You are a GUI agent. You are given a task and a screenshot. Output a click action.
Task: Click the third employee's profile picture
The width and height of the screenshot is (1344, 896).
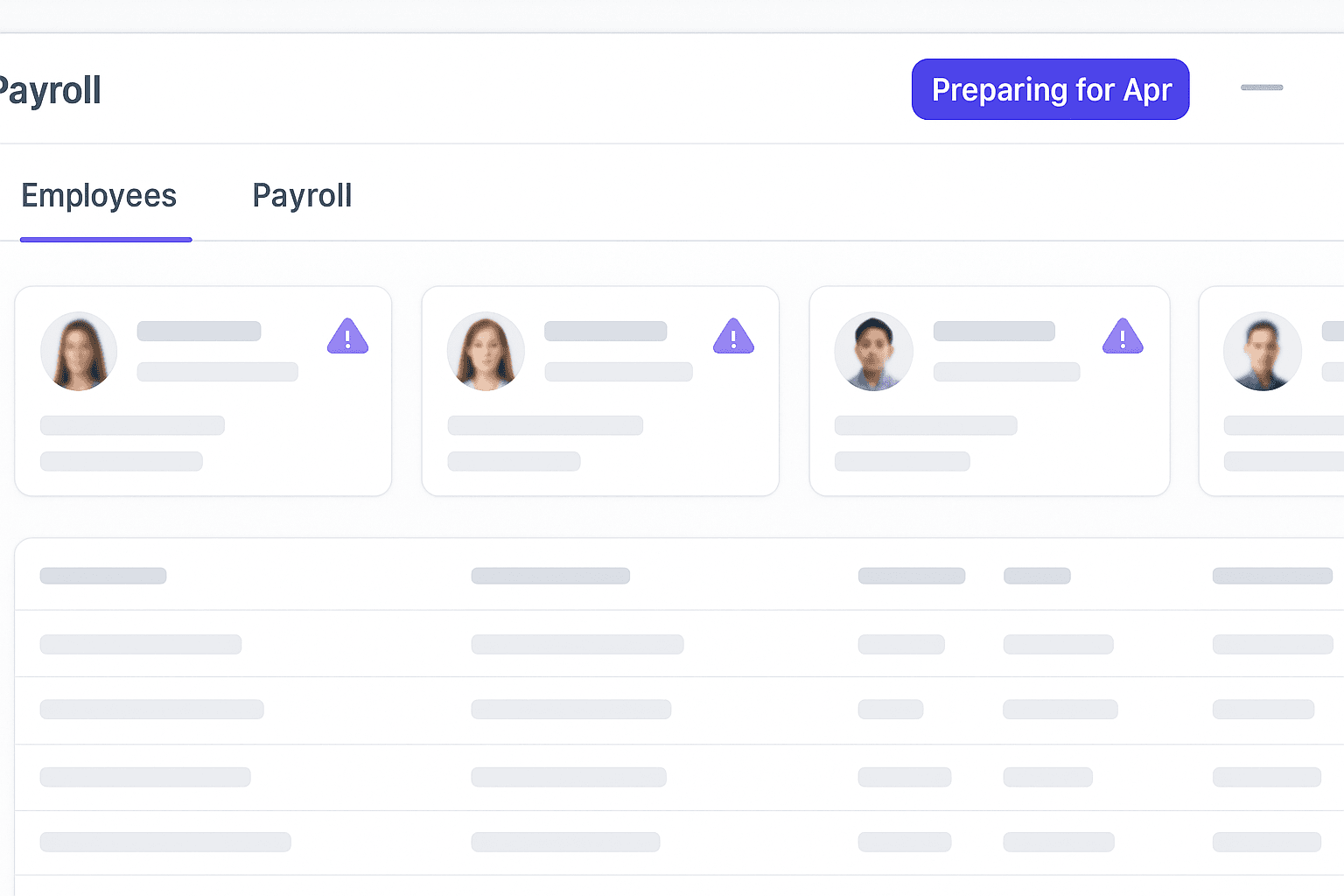(874, 351)
